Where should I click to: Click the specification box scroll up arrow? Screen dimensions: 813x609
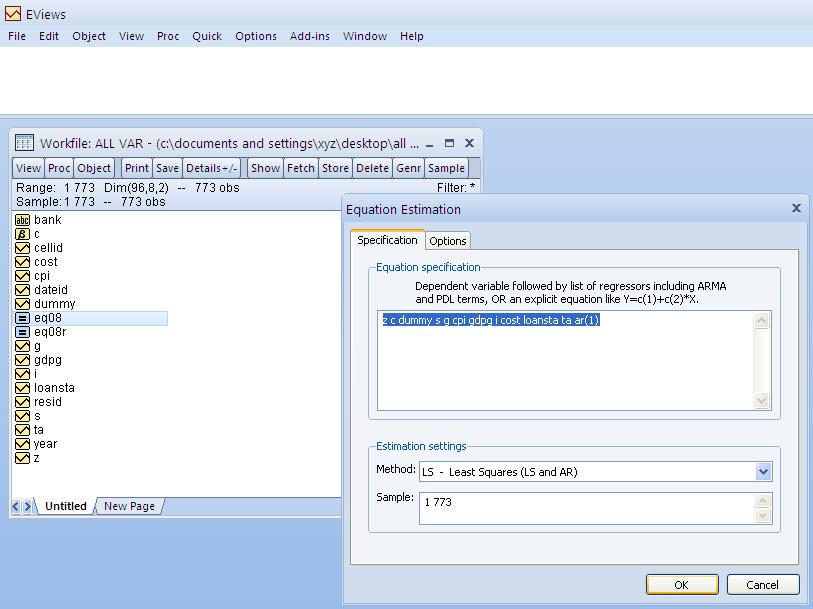tap(762, 321)
